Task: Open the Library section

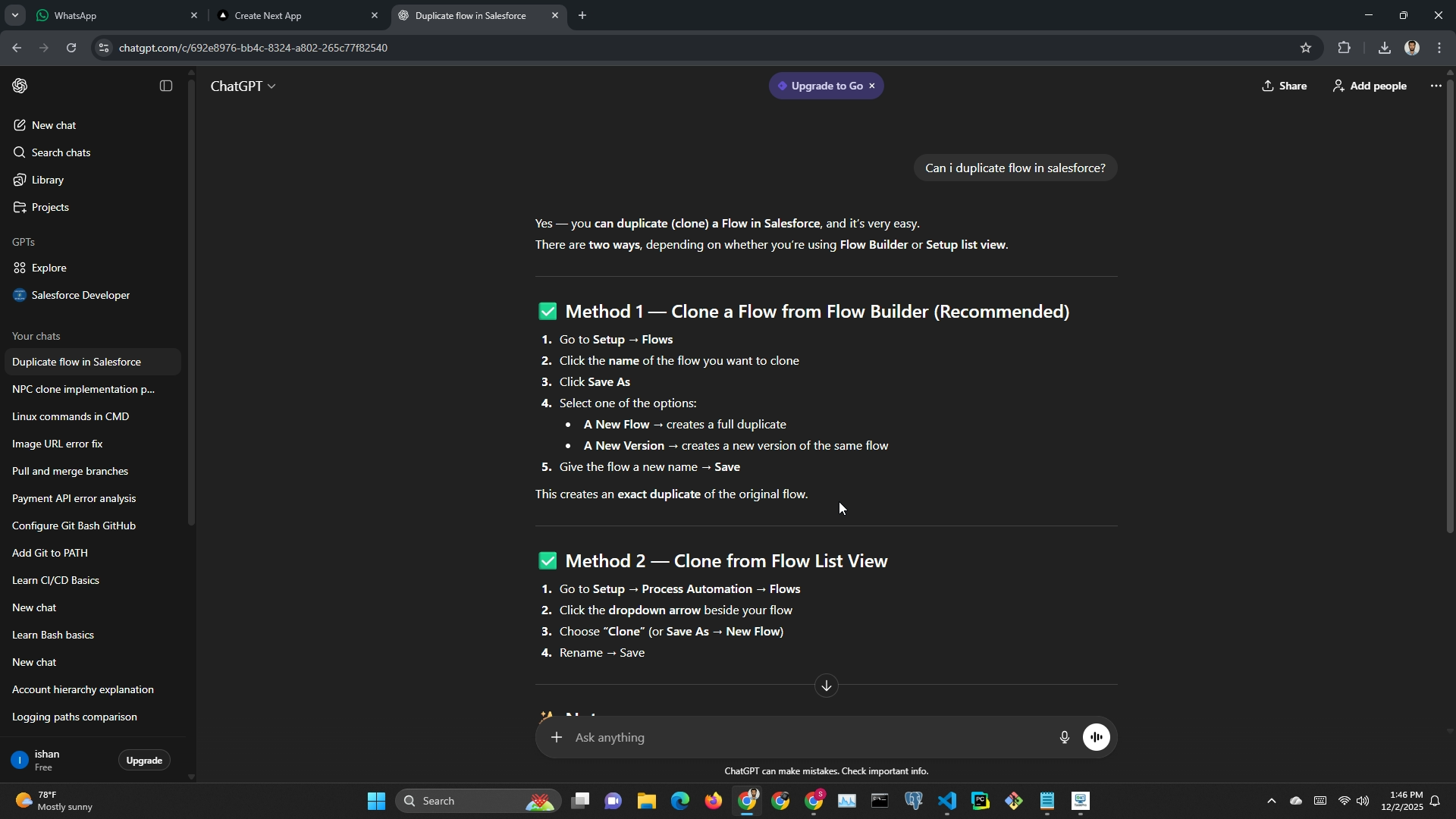Action: pos(47,180)
